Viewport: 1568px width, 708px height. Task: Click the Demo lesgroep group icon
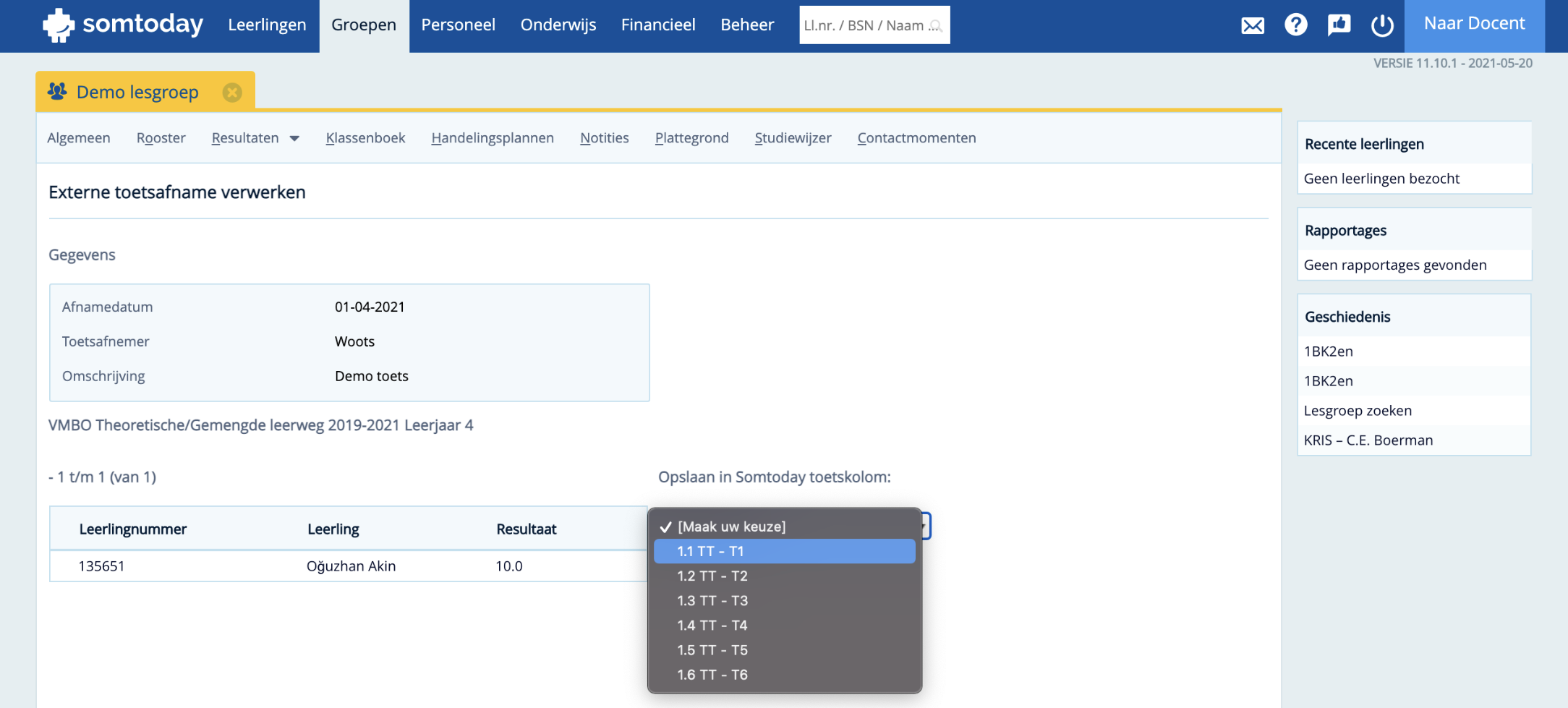57,92
